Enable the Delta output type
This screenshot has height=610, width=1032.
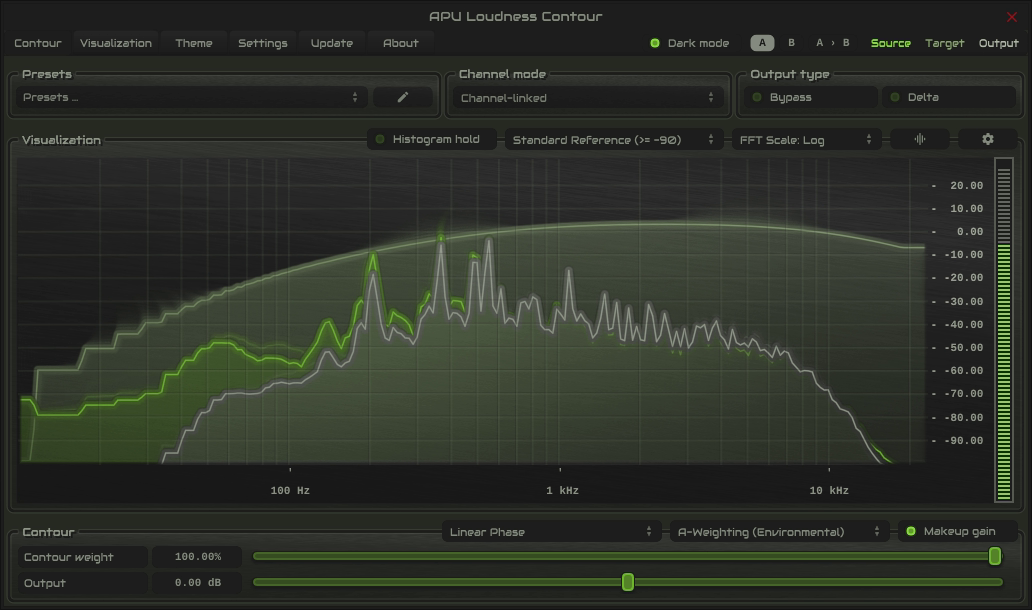point(948,97)
